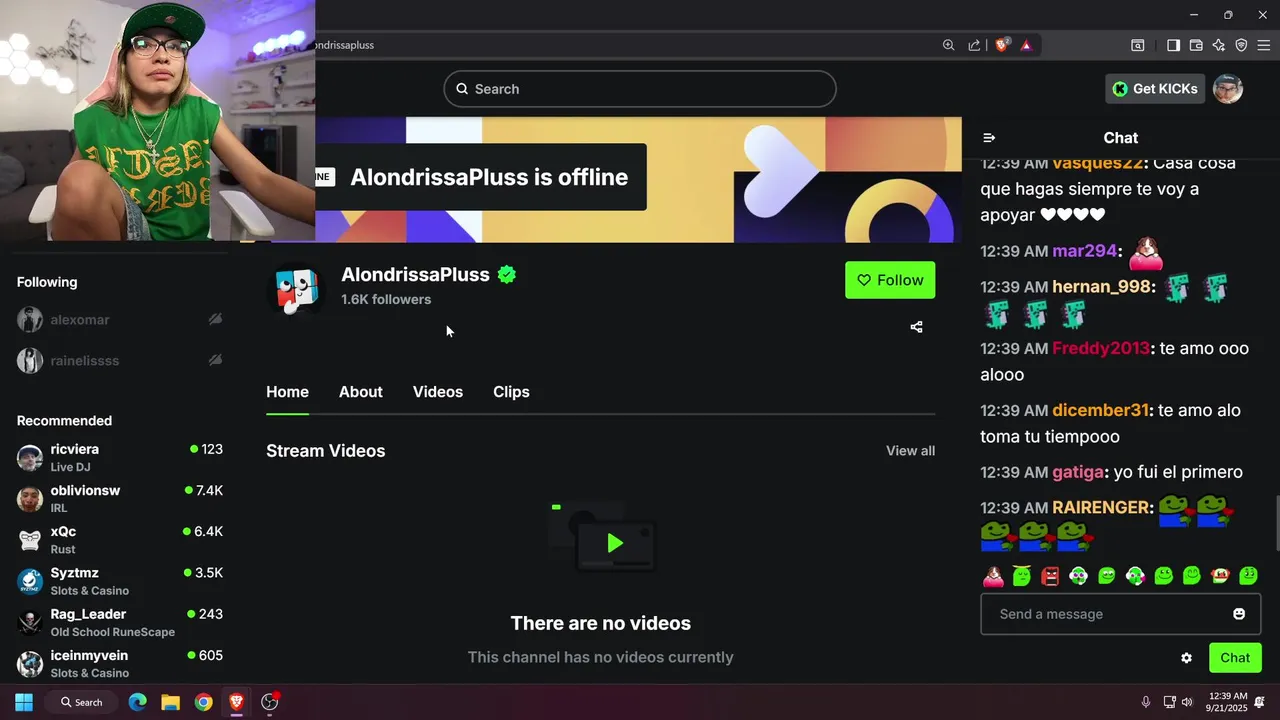1280x720 pixels.
Task: Click username hernan_998 in chat
Action: click(x=1101, y=287)
